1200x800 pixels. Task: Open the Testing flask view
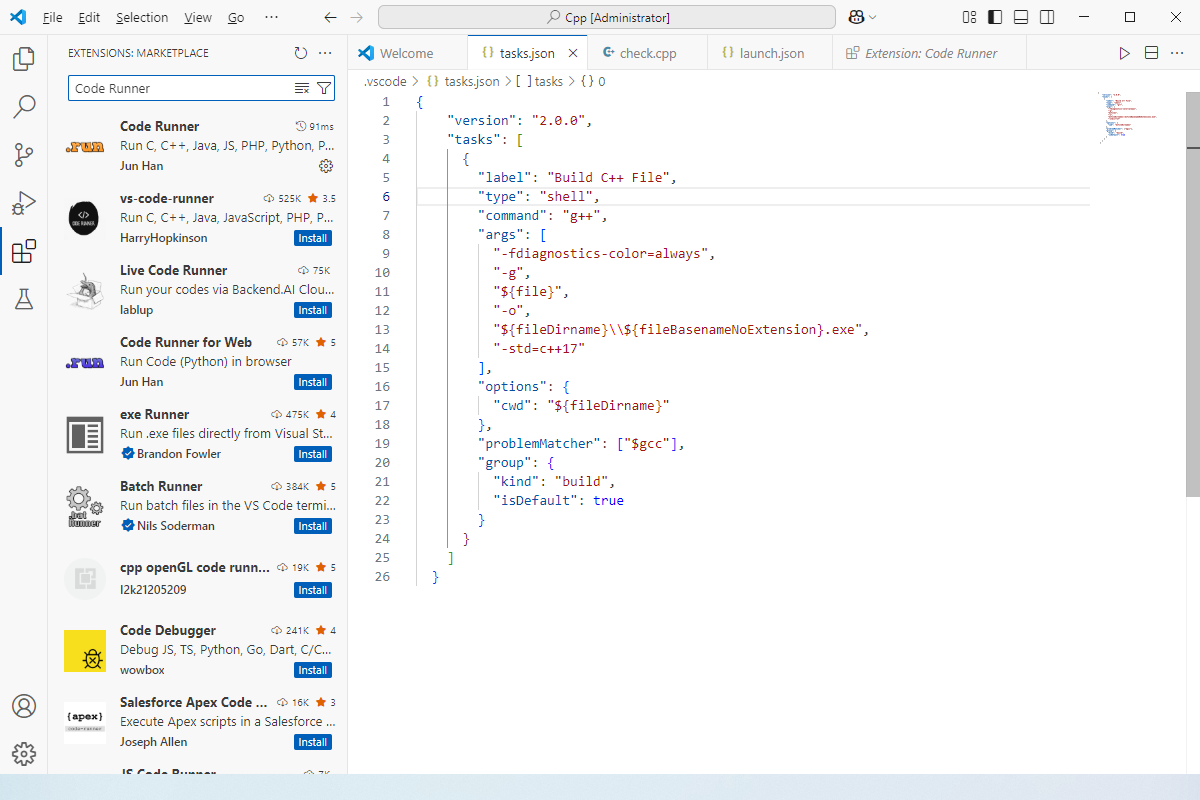click(x=24, y=299)
